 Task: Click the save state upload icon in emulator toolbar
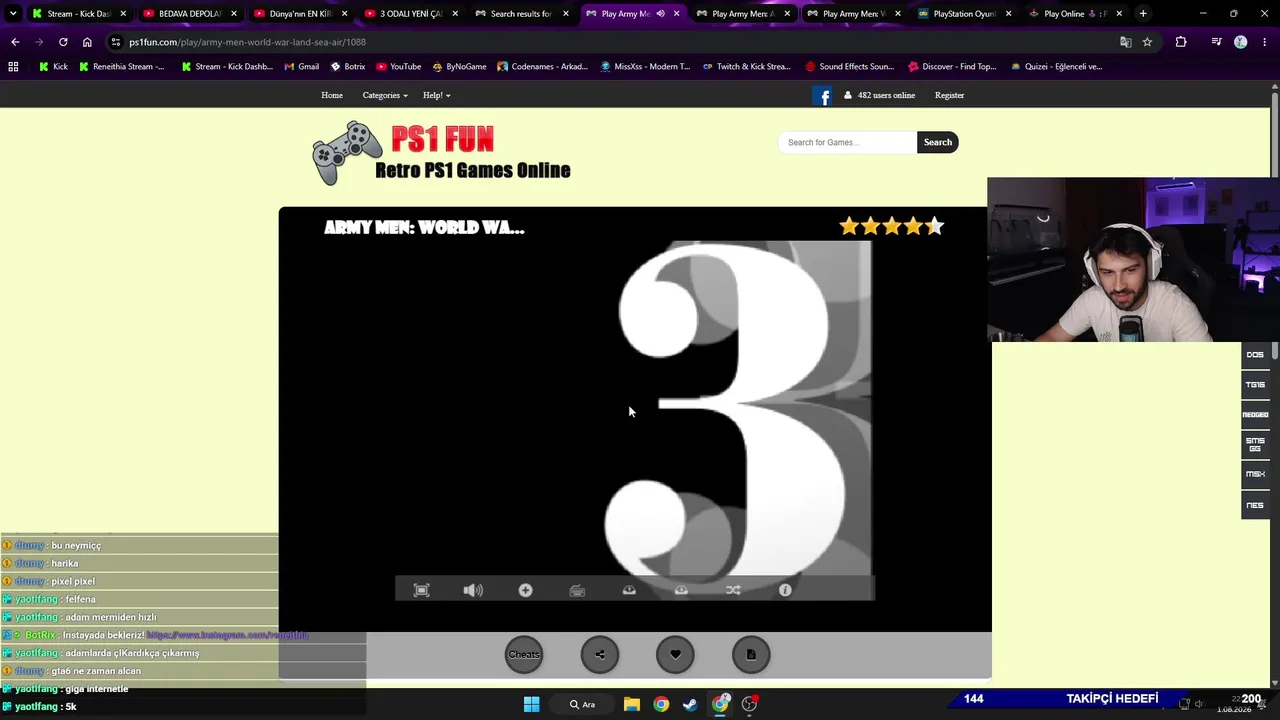(x=629, y=590)
